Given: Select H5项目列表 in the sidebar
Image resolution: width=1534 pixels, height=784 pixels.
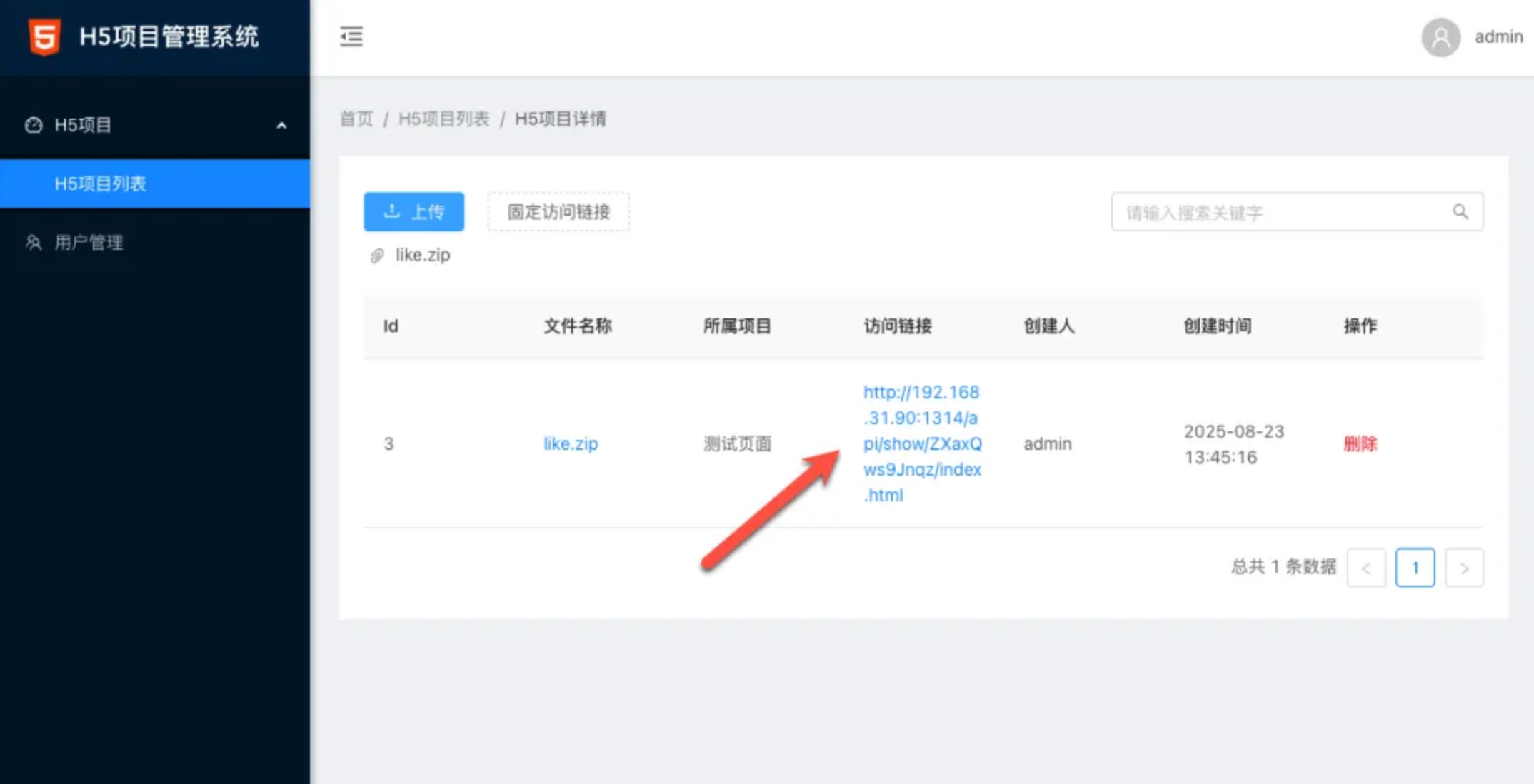Looking at the screenshot, I should [x=100, y=184].
